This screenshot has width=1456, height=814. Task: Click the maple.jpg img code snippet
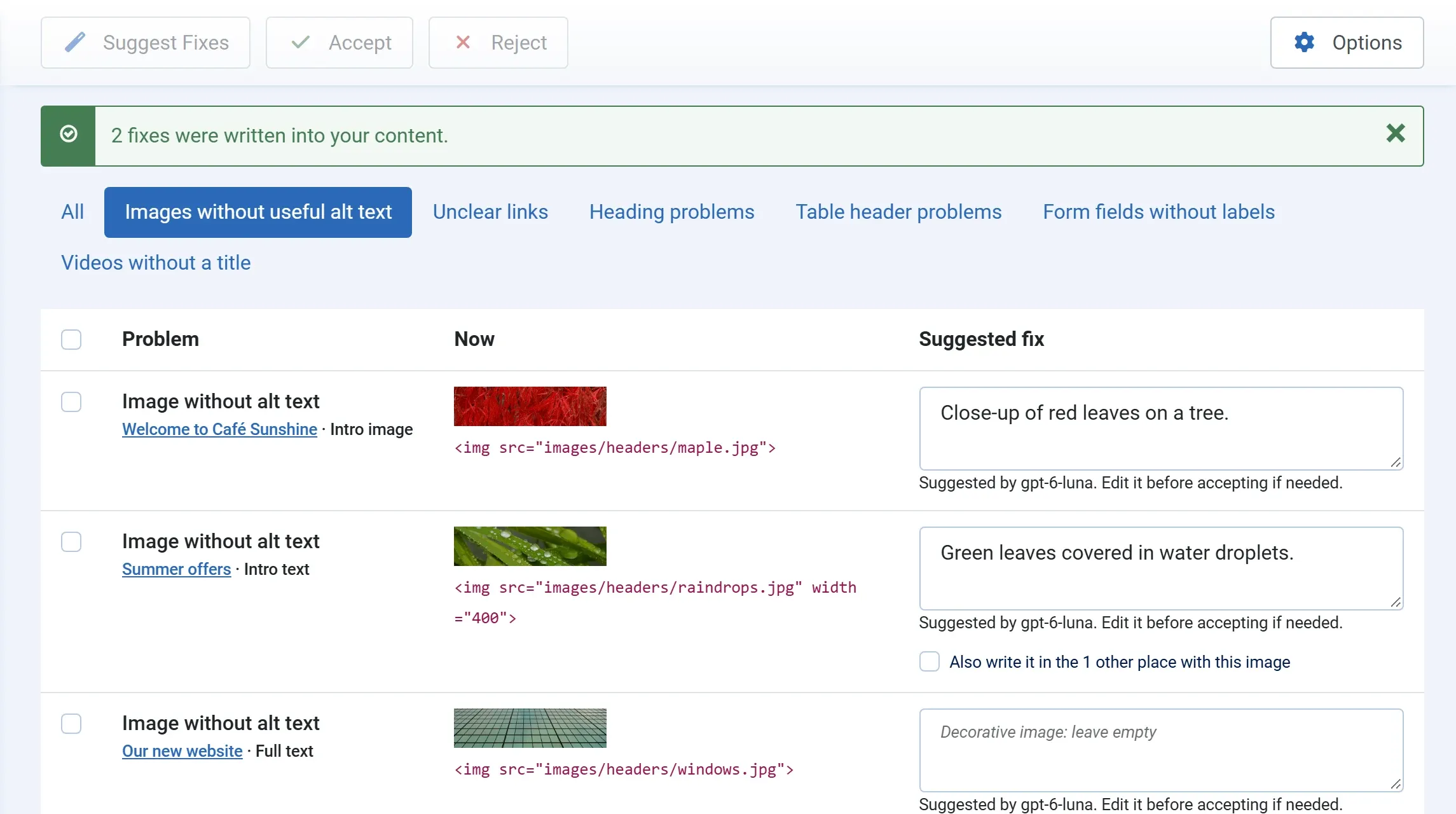click(615, 448)
